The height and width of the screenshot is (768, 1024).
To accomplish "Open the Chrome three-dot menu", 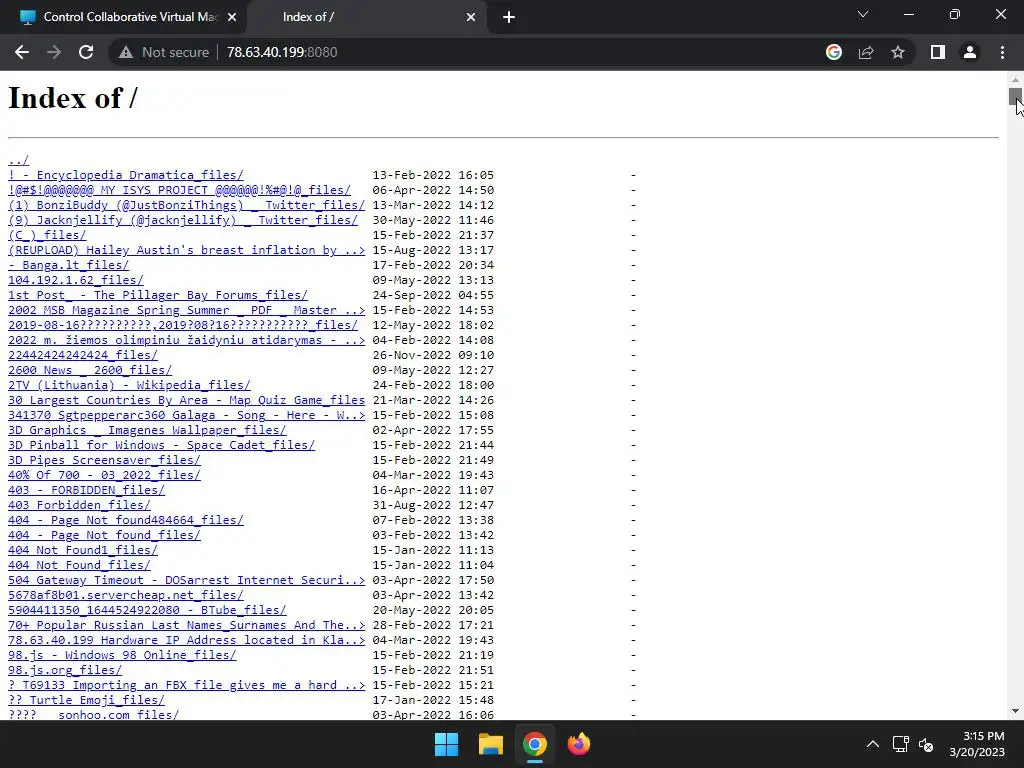I will point(1002,52).
